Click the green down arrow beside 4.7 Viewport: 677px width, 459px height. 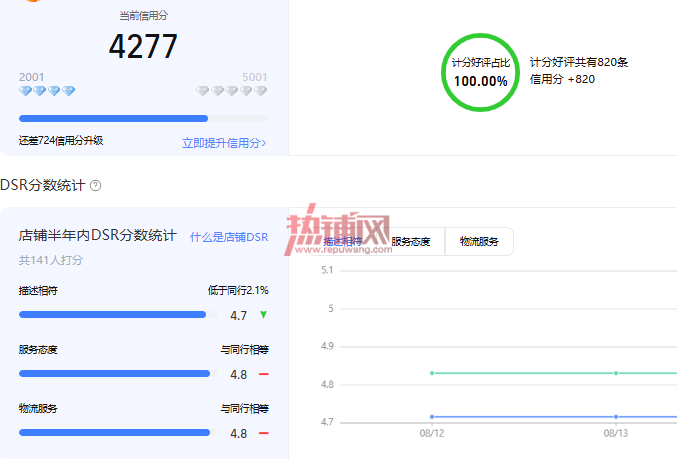point(263,315)
